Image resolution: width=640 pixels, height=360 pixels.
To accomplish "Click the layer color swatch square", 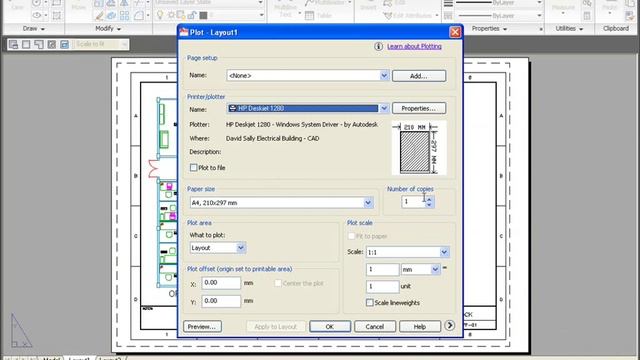I will pos(203,16).
